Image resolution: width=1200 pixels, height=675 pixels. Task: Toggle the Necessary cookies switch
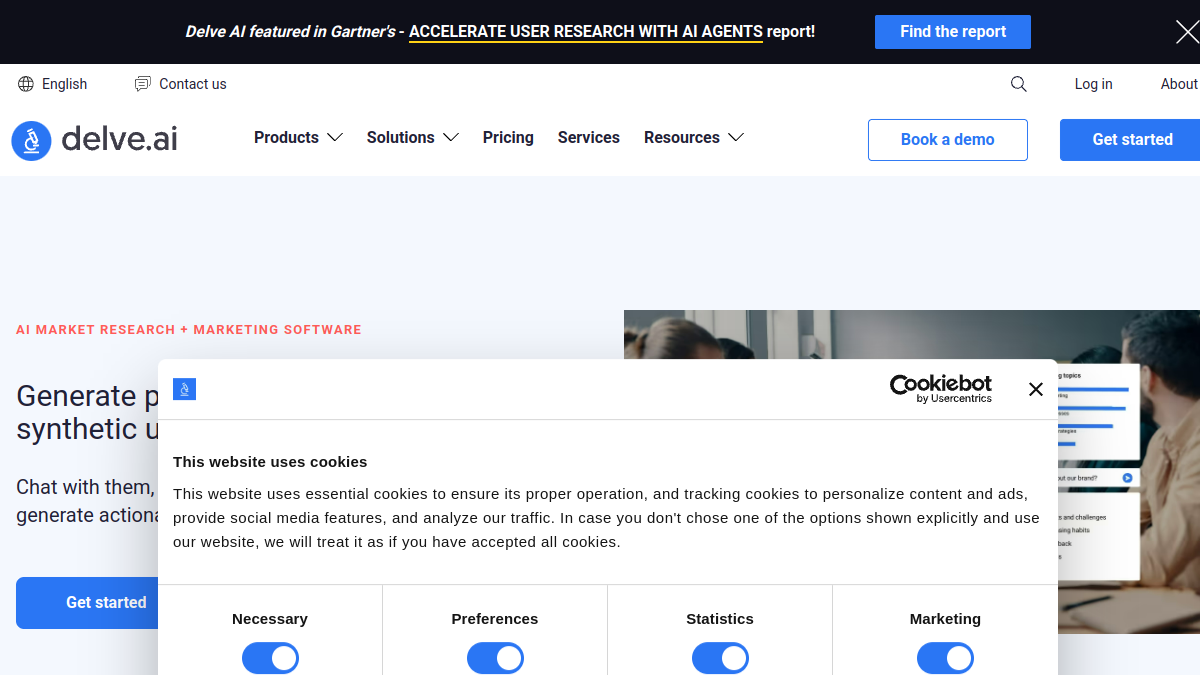click(270, 658)
